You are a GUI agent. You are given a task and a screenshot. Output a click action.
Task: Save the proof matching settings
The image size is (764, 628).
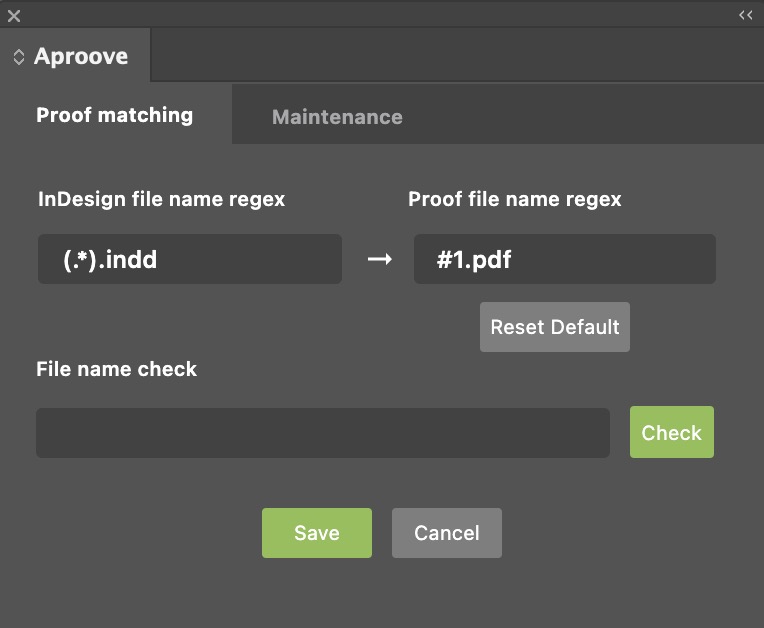pos(317,533)
